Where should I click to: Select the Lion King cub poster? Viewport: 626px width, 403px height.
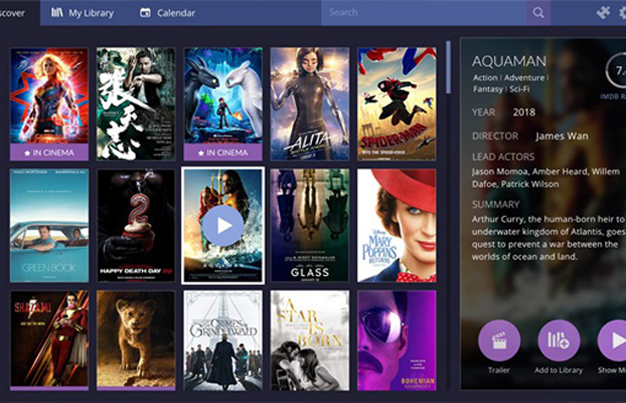136,340
